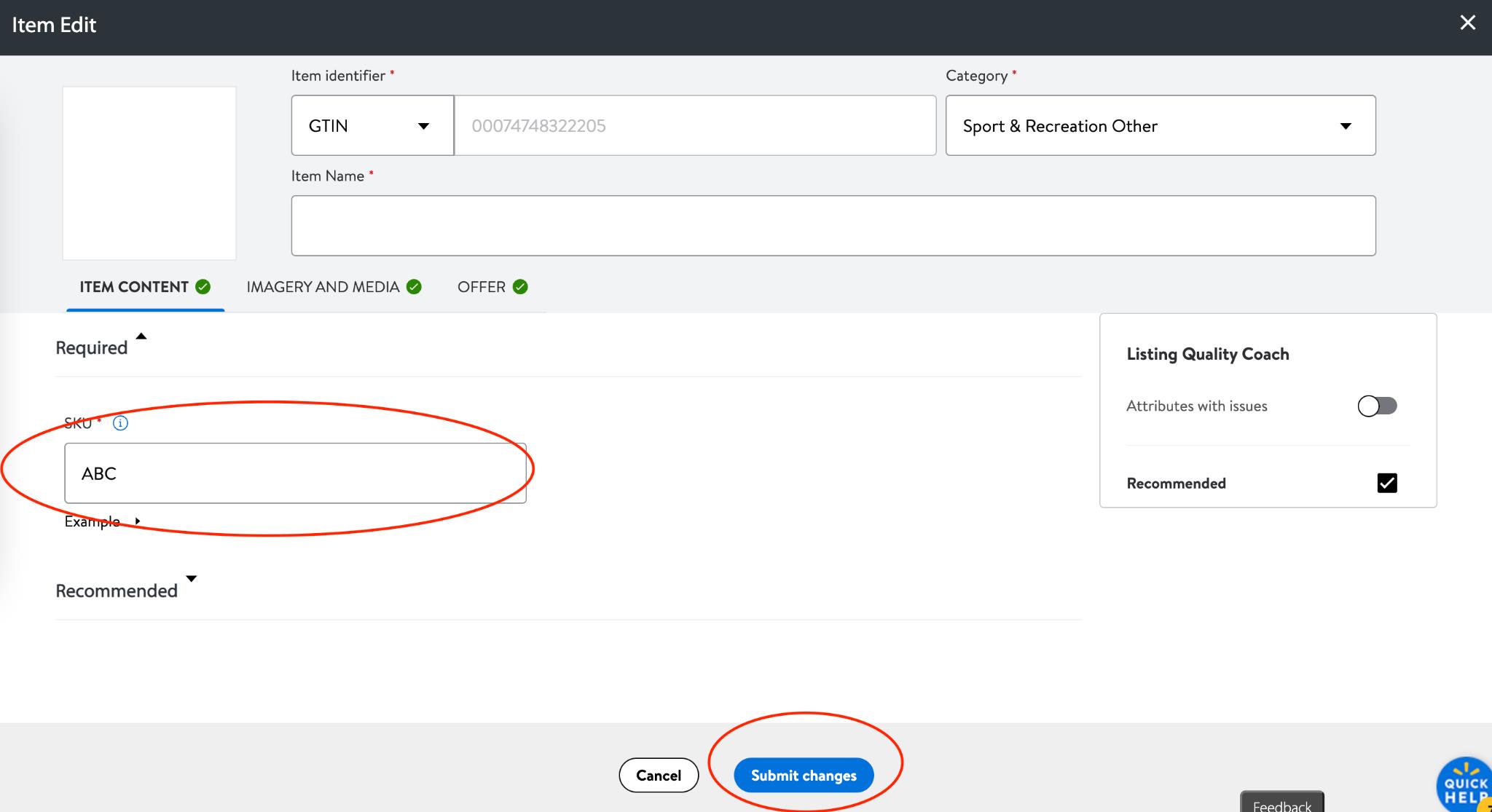Click the product image thumbnail placeholder

click(149, 173)
